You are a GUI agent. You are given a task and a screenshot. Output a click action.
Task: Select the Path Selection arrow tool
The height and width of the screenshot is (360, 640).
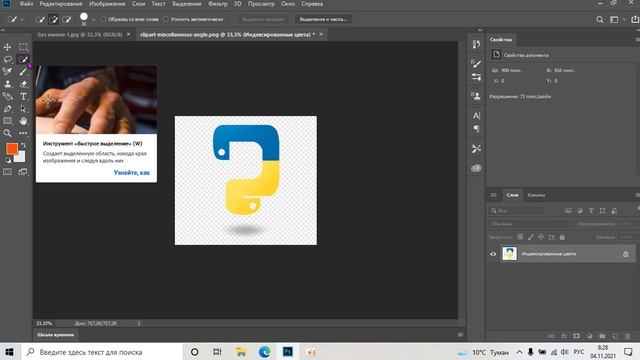[23, 109]
